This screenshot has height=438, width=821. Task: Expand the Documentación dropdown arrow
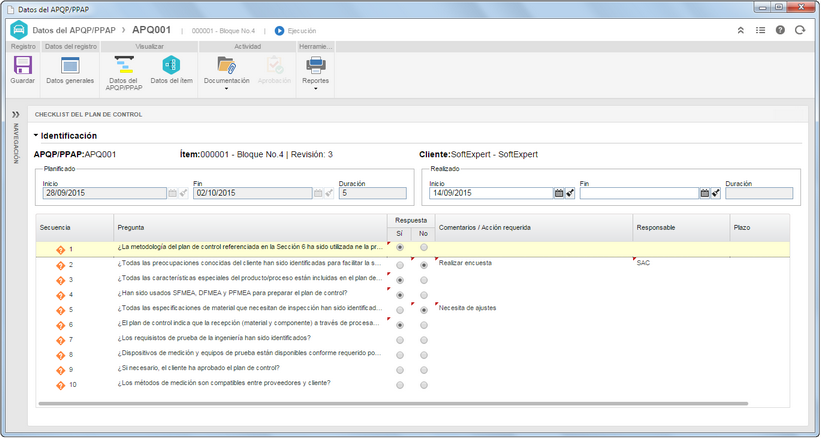pos(227,89)
